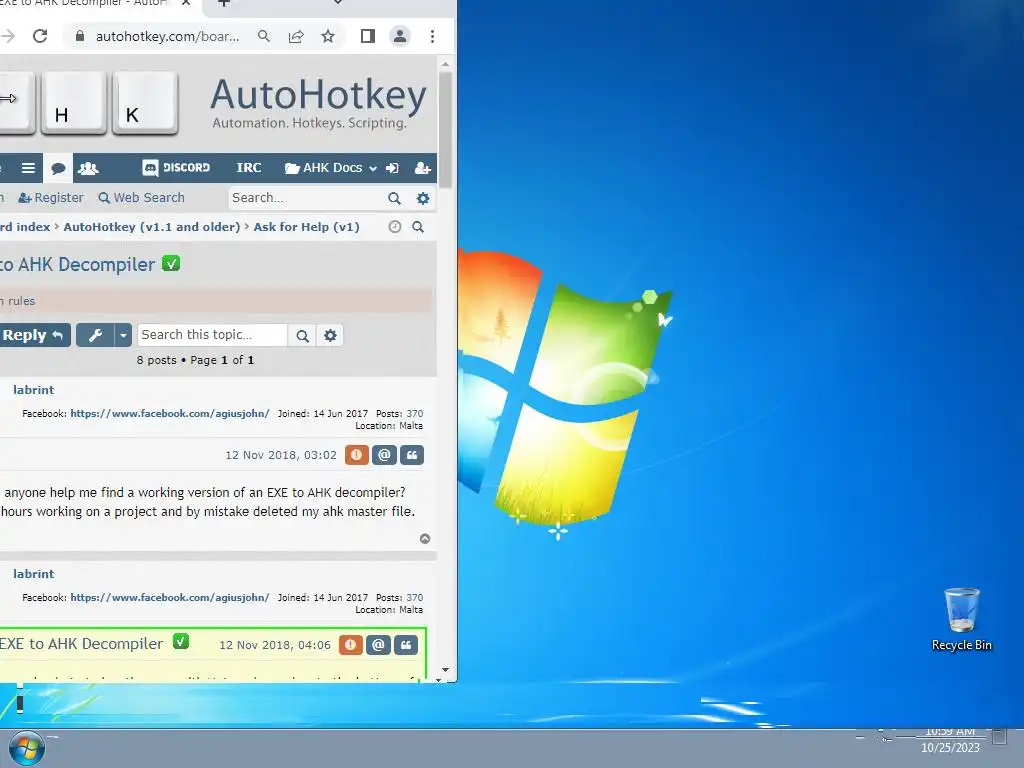Submit forum search with magnifier button
The image size is (1024, 768).
pyautogui.click(x=394, y=198)
